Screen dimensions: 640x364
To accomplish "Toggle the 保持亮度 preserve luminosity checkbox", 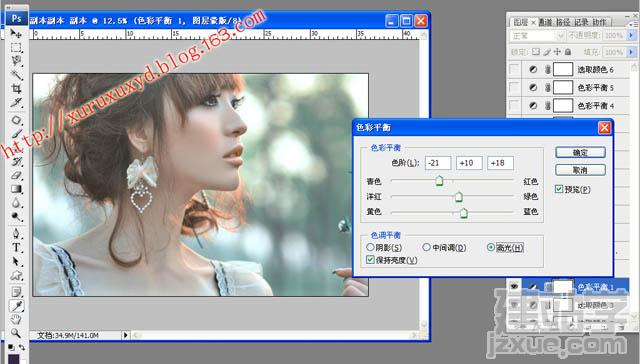I will pyautogui.click(x=370, y=260).
